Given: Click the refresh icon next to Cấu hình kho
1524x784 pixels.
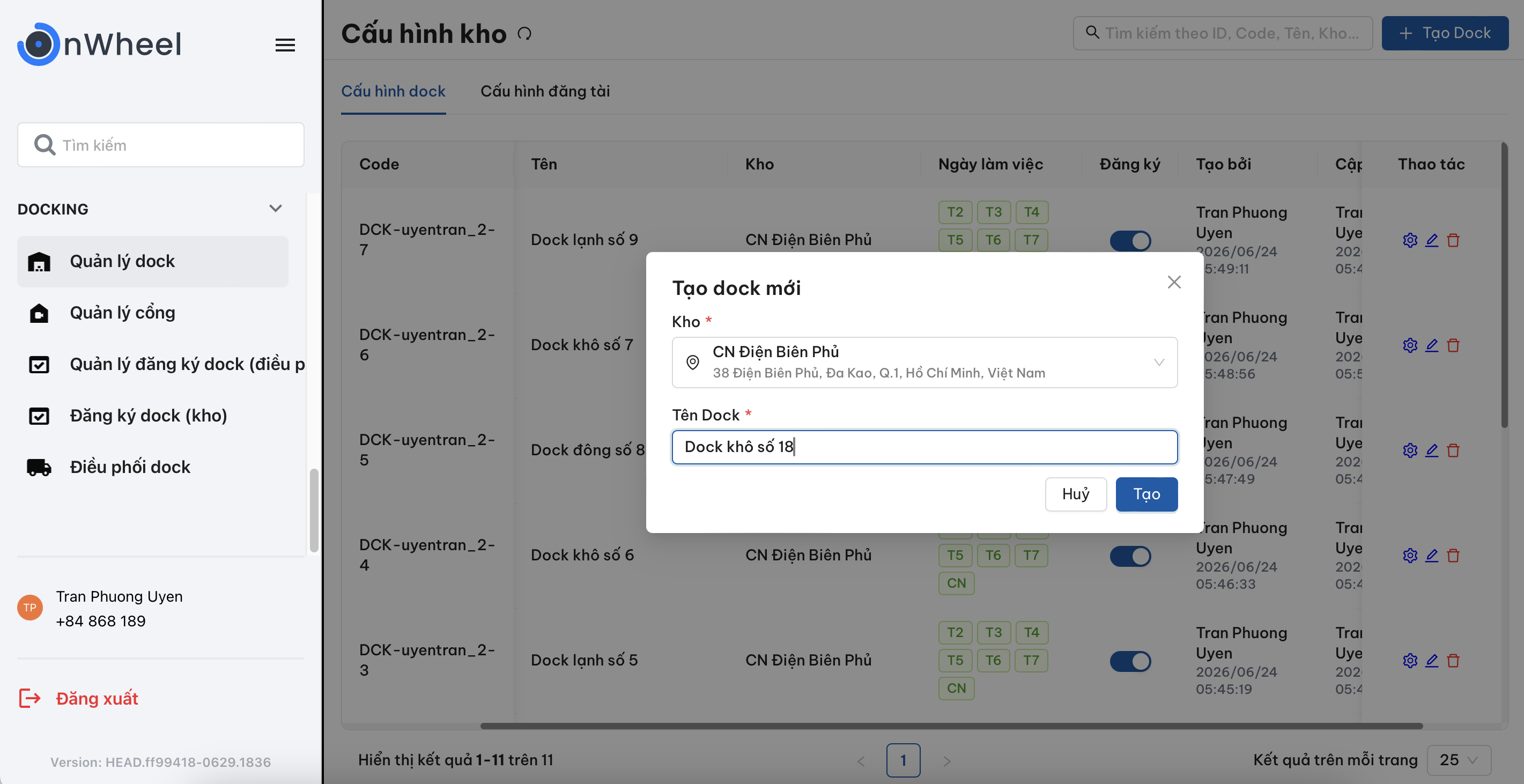Looking at the screenshot, I should 524,34.
